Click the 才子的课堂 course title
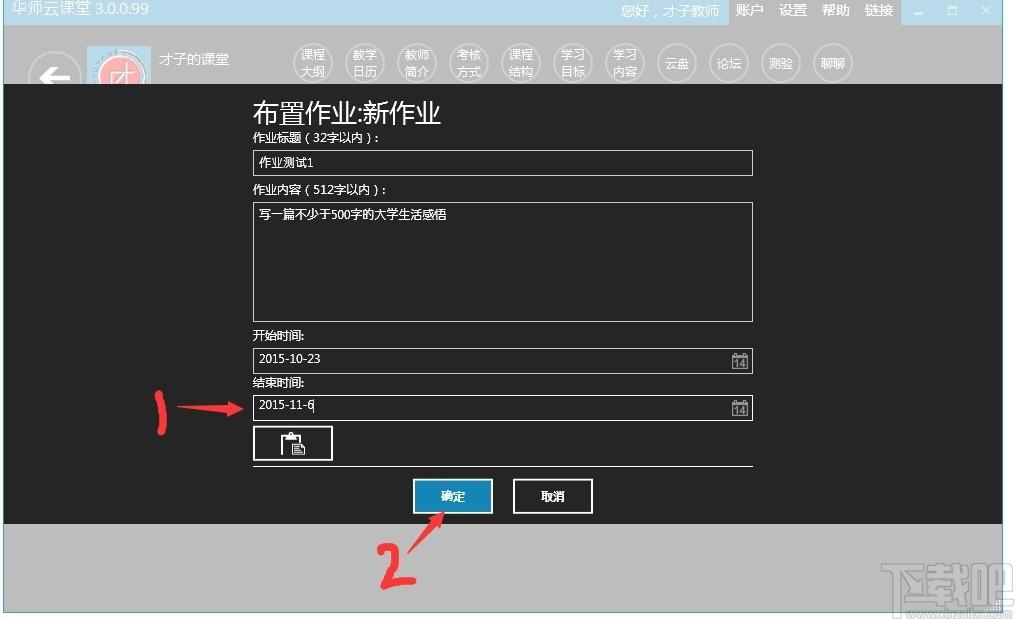 [194, 59]
